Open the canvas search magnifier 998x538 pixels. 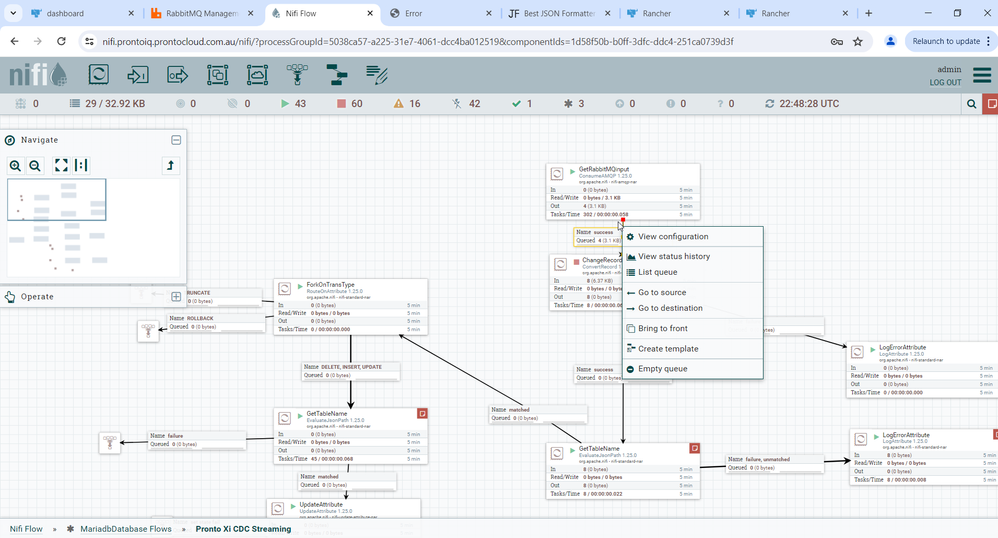tap(971, 104)
